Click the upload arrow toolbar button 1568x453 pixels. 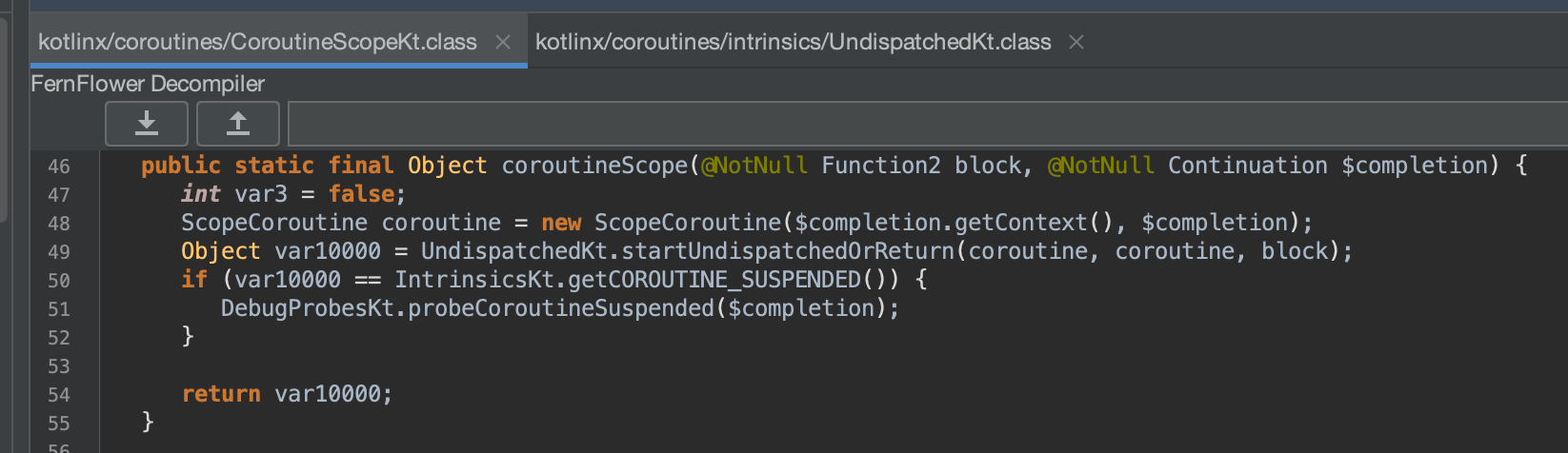coord(238,124)
